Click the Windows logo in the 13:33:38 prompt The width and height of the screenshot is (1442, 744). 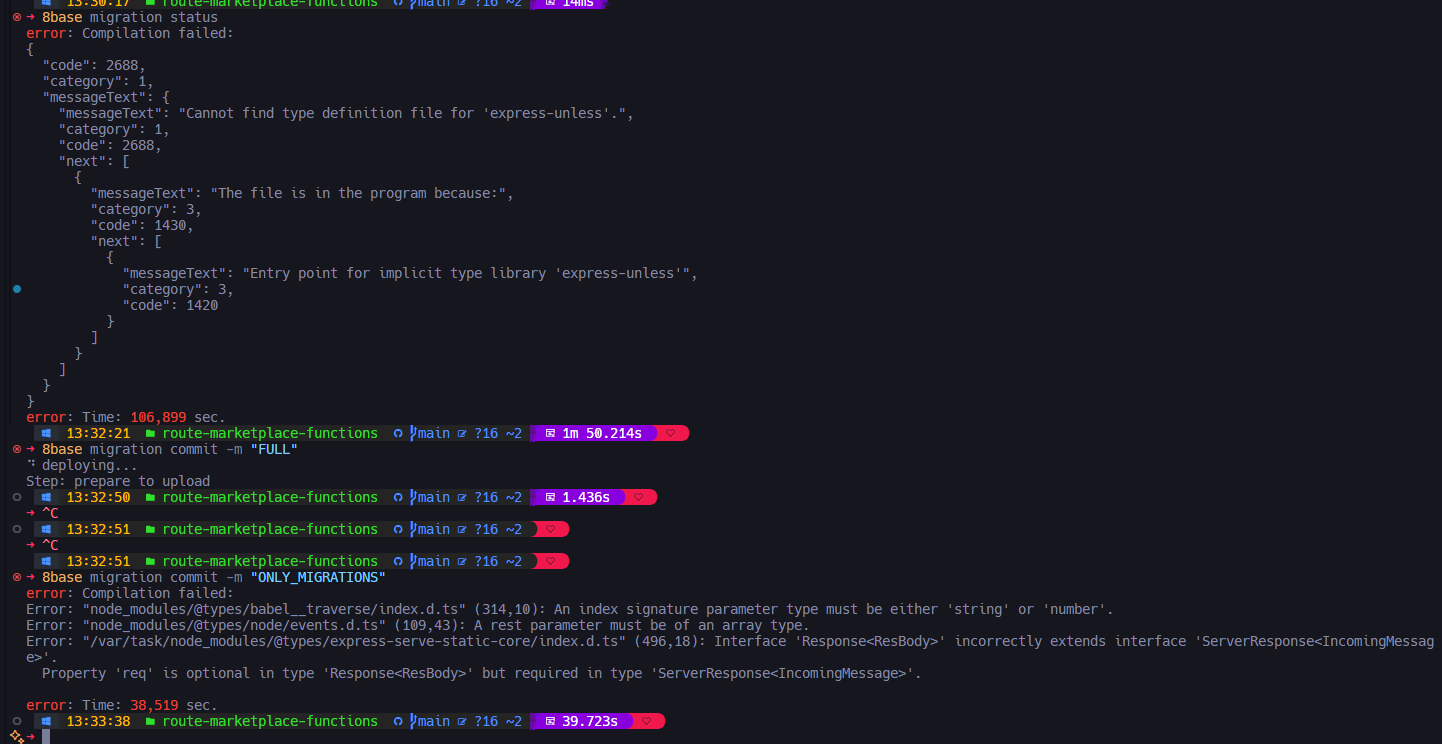[x=46, y=721]
